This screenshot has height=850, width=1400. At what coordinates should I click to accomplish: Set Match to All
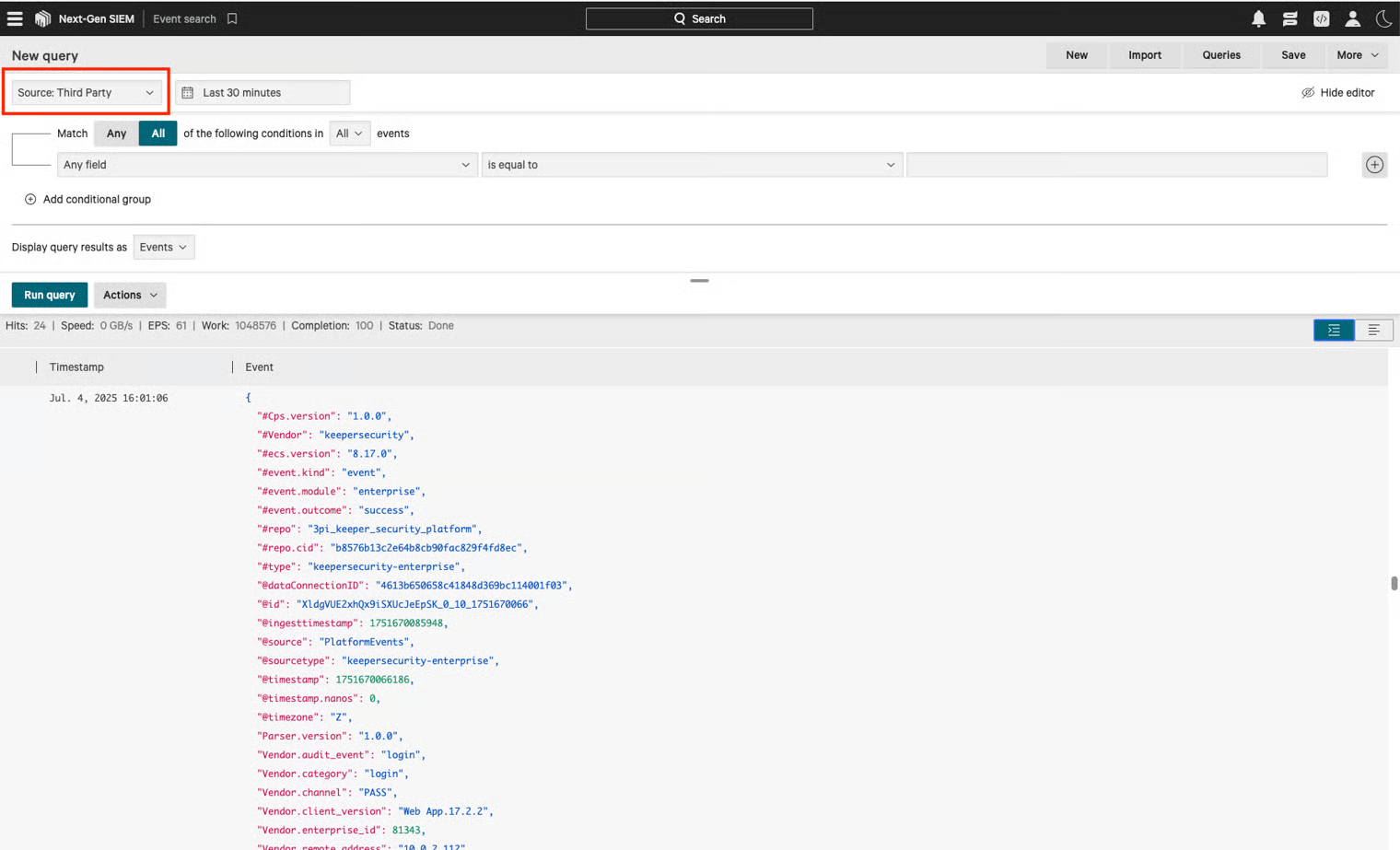(x=157, y=134)
